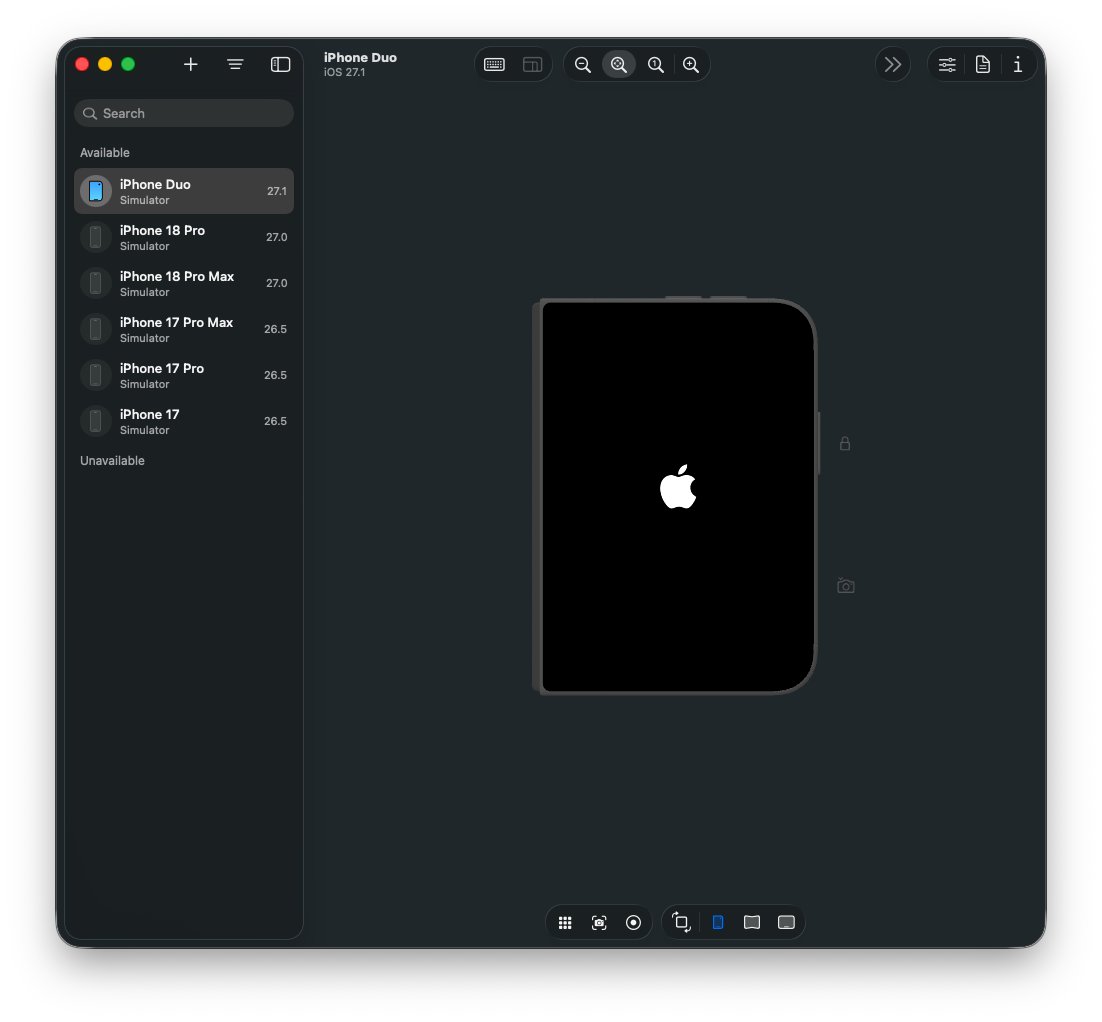
Task: Select the half-open device posture icon
Action: [752, 923]
